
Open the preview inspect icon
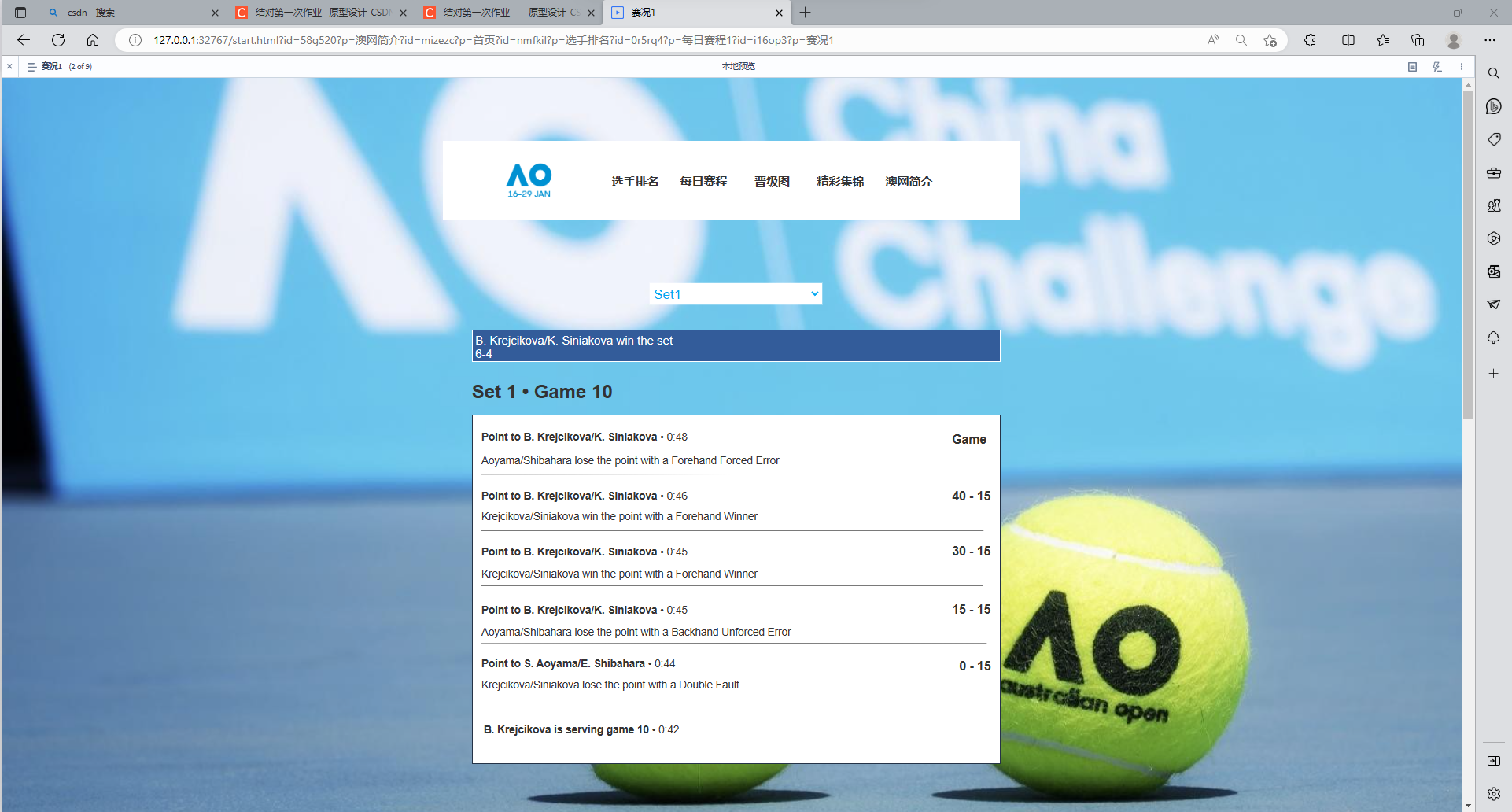point(1437,67)
